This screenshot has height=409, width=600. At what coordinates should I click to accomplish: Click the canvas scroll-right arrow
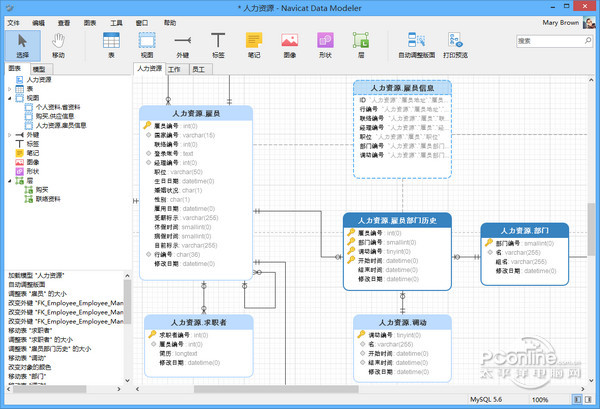pos(582,389)
